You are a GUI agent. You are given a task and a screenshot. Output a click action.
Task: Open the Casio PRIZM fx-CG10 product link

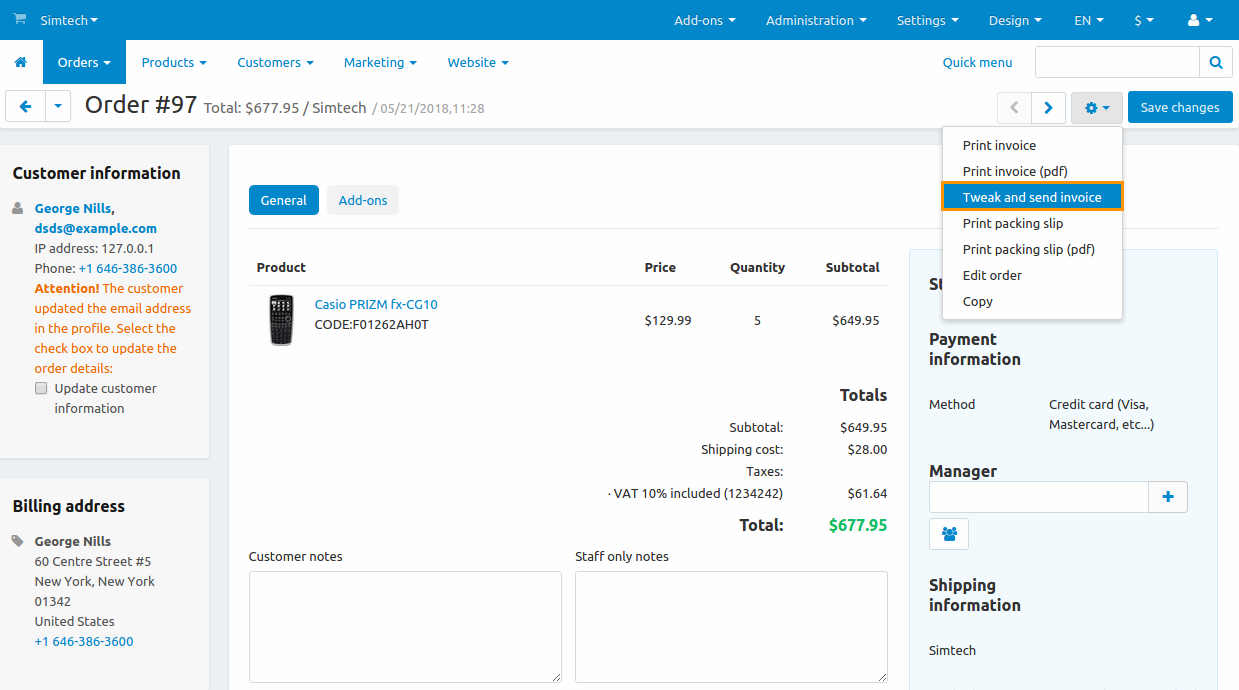click(x=376, y=304)
